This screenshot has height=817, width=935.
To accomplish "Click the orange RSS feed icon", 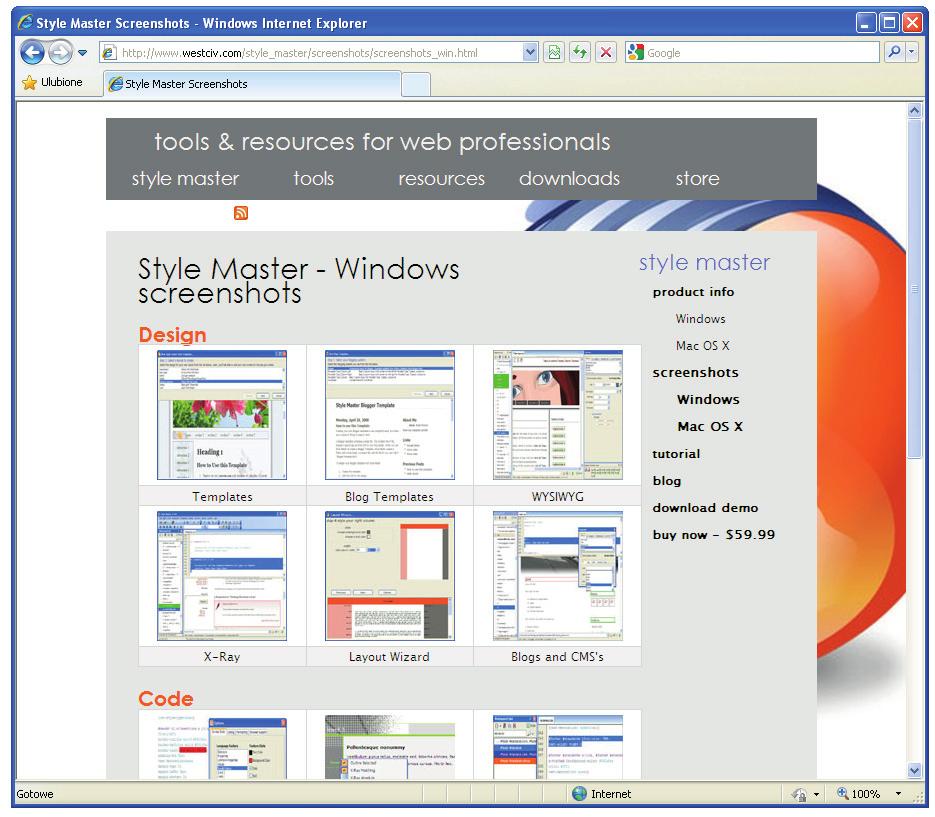I will pos(241,213).
